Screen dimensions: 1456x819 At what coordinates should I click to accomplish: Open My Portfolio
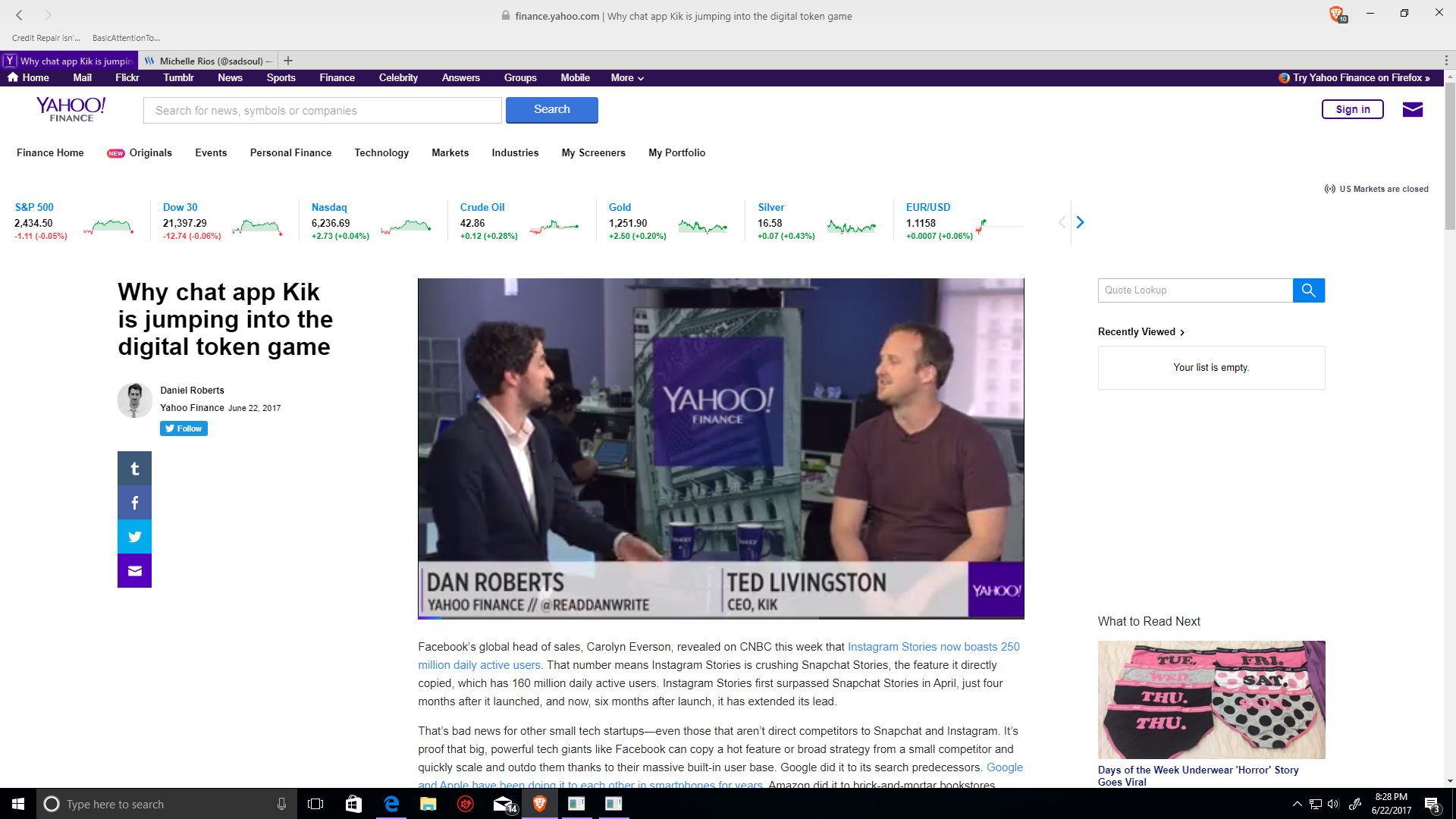pos(676,152)
